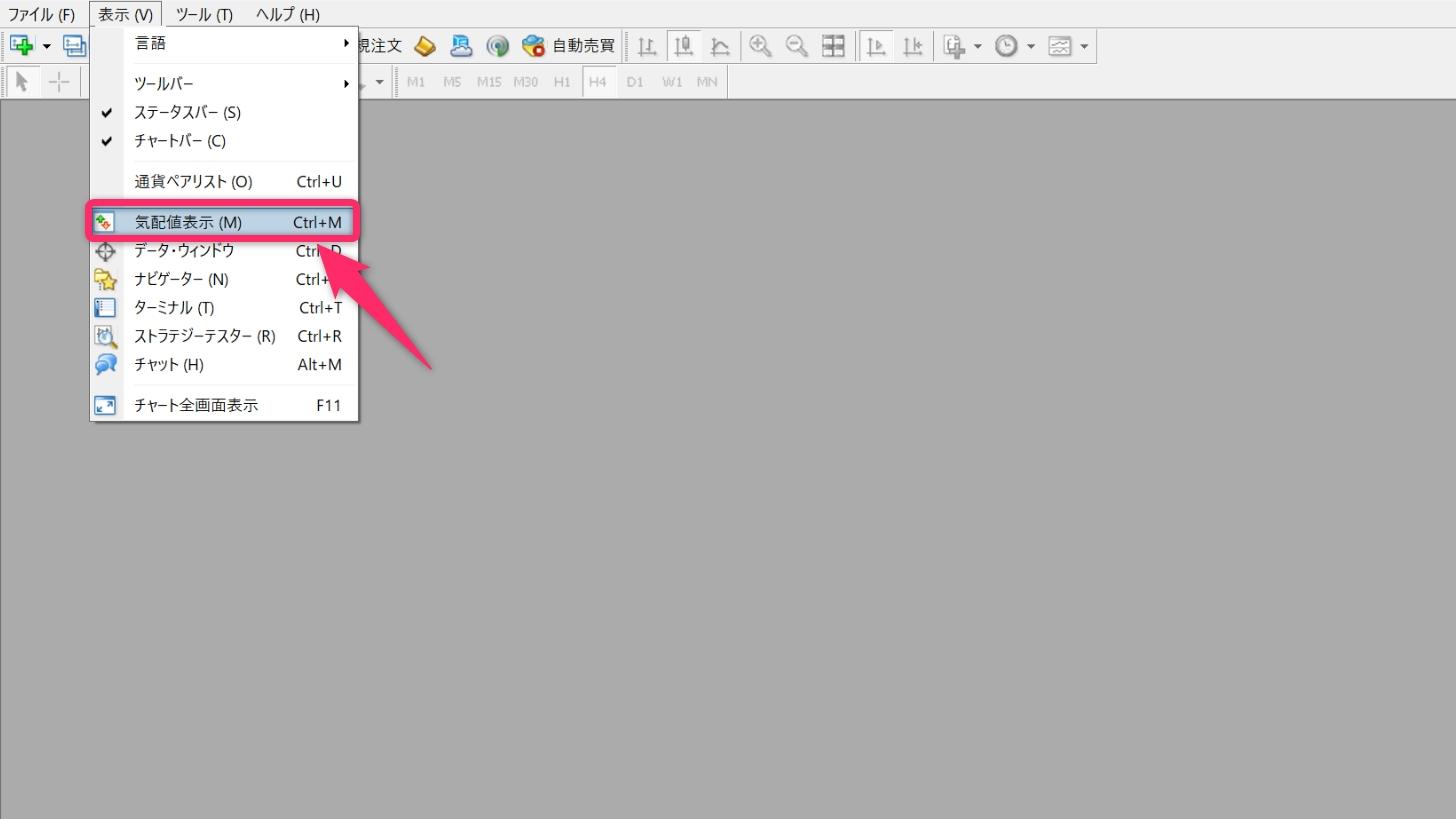Open the MetaQuotes Language Editor book icon
The height and width of the screenshot is (819, 1456).
pyautogui.click(x=425, y=46)
